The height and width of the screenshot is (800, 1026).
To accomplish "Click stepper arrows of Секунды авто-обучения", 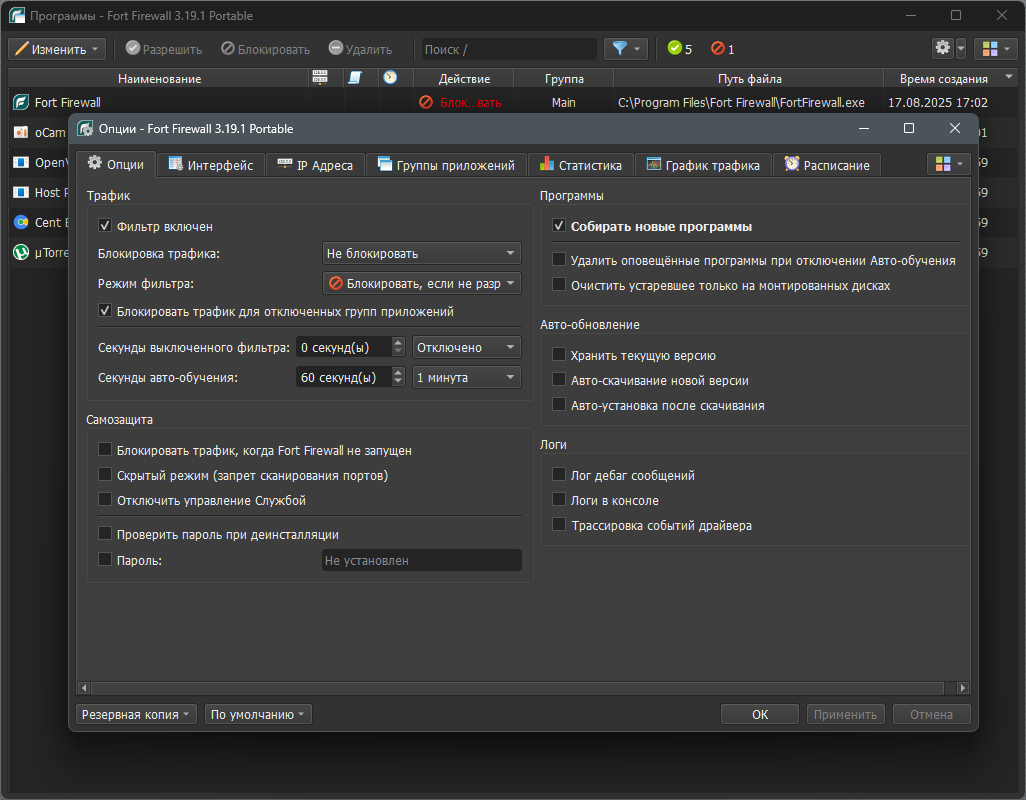I will [x=398, y=377].
